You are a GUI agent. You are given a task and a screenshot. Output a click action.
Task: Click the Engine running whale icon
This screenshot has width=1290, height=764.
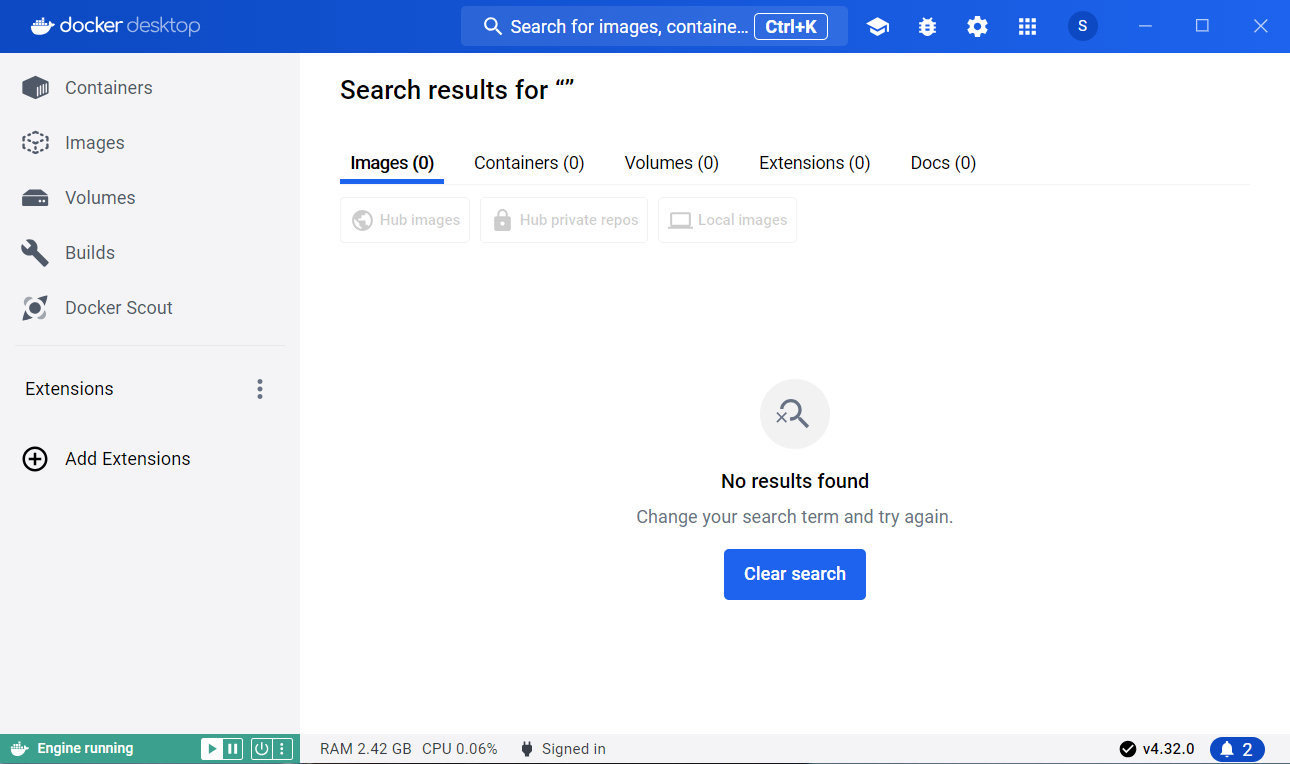pos(19,748)
